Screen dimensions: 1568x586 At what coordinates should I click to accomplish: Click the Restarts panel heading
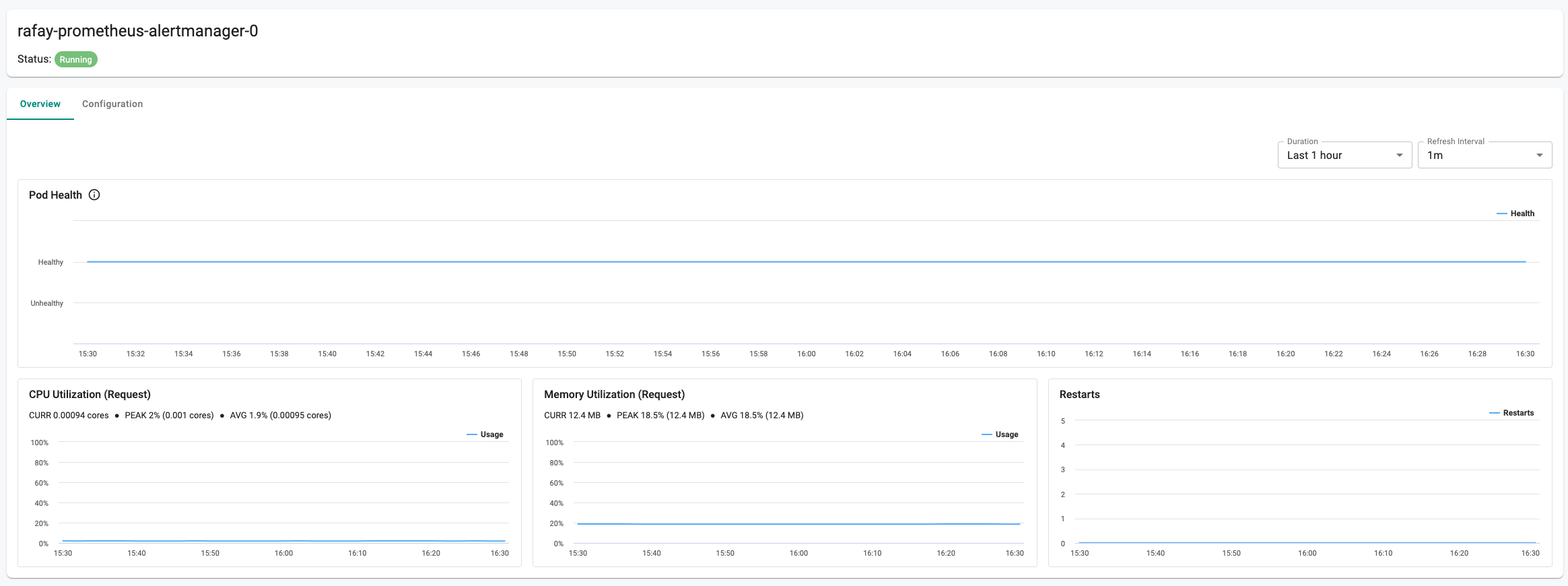pos(1079,394)
